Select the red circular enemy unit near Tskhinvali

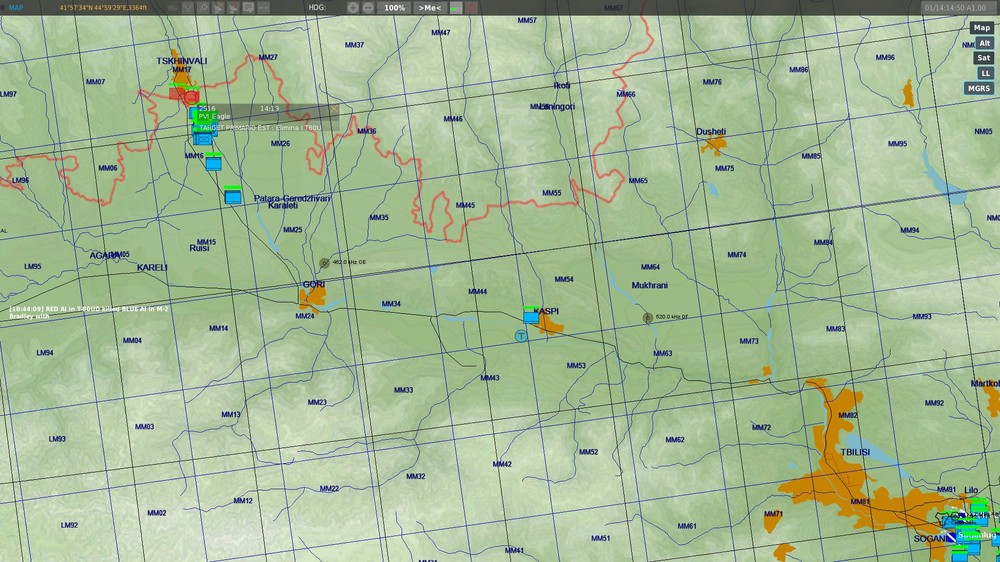click(191, 97)
